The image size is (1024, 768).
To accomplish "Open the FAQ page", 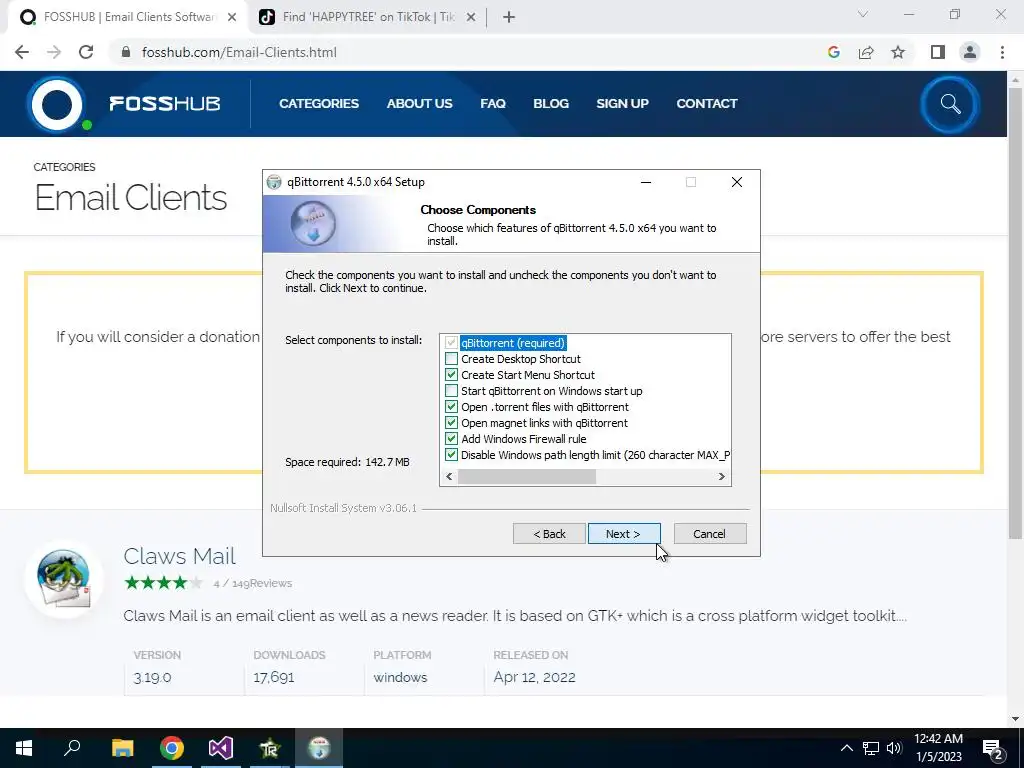I will (493, 104).
